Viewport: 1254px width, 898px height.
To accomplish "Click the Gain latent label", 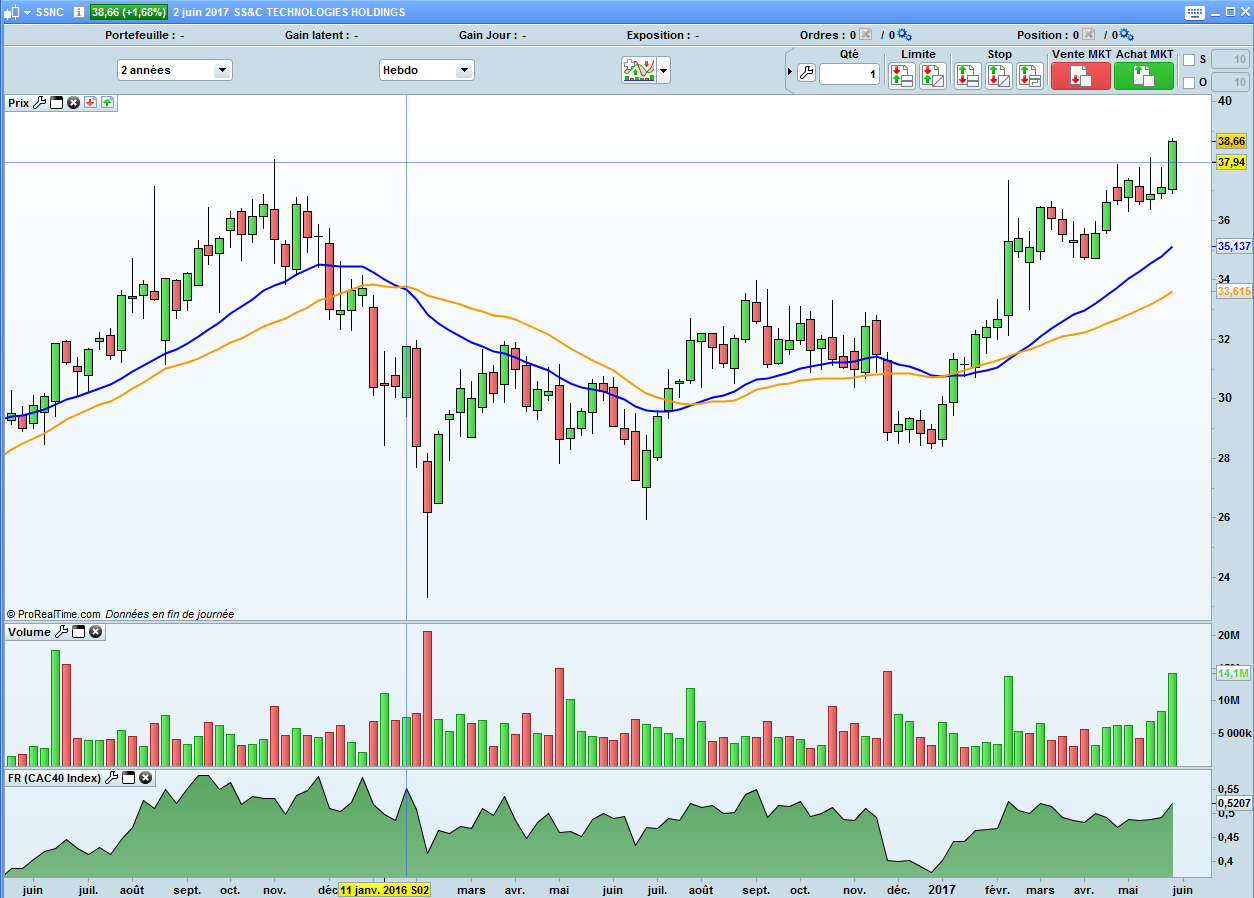I will point(315,35).
